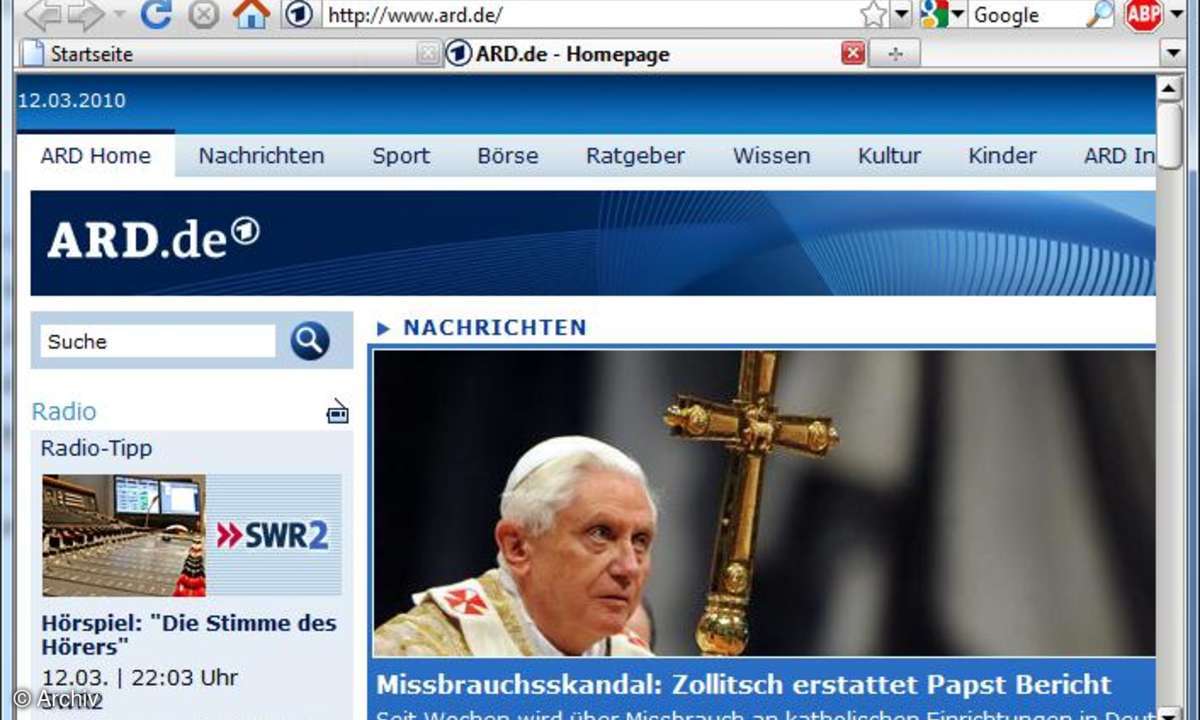This screenshot has width=1200, height=720.
Task: Go to the Börse section
Action: pos(508,156)
